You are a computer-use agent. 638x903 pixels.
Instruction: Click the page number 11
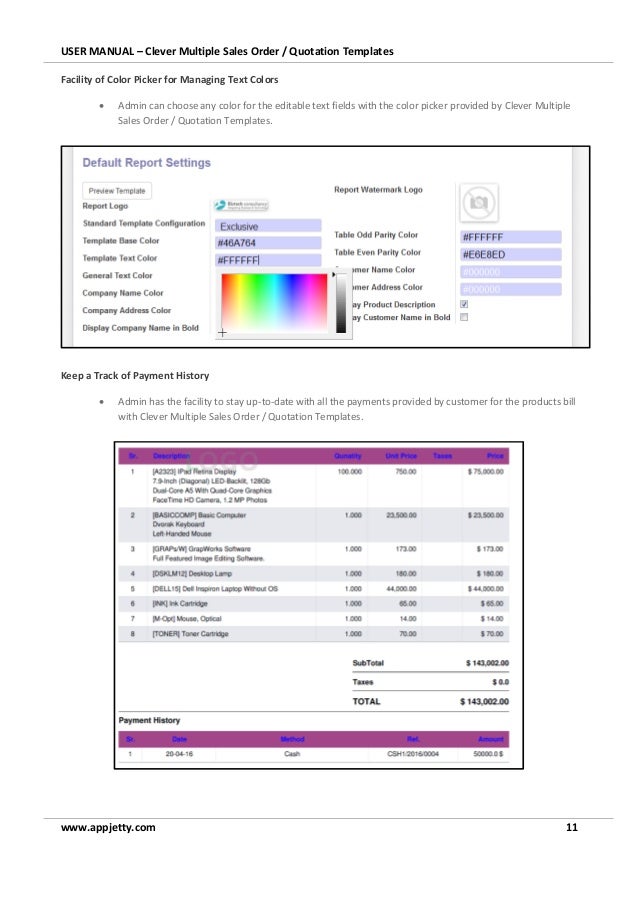tap(571, 828)
